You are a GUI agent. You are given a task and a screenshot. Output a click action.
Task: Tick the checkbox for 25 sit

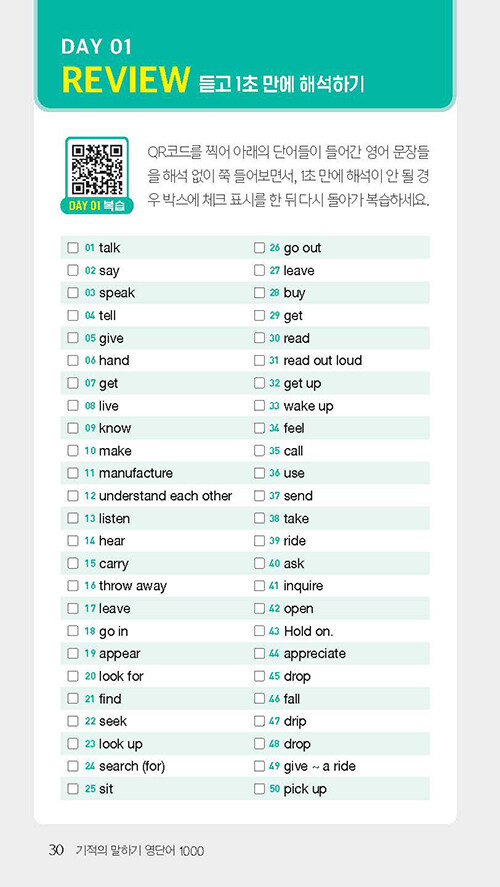(x=73, y=789)
